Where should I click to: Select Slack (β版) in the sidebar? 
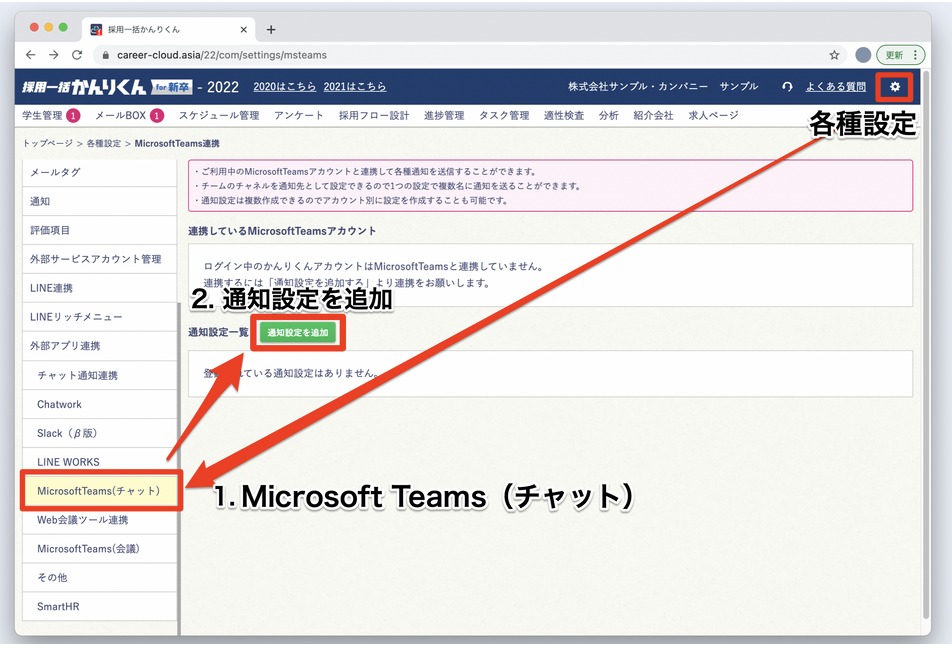(x=66, y=433)
